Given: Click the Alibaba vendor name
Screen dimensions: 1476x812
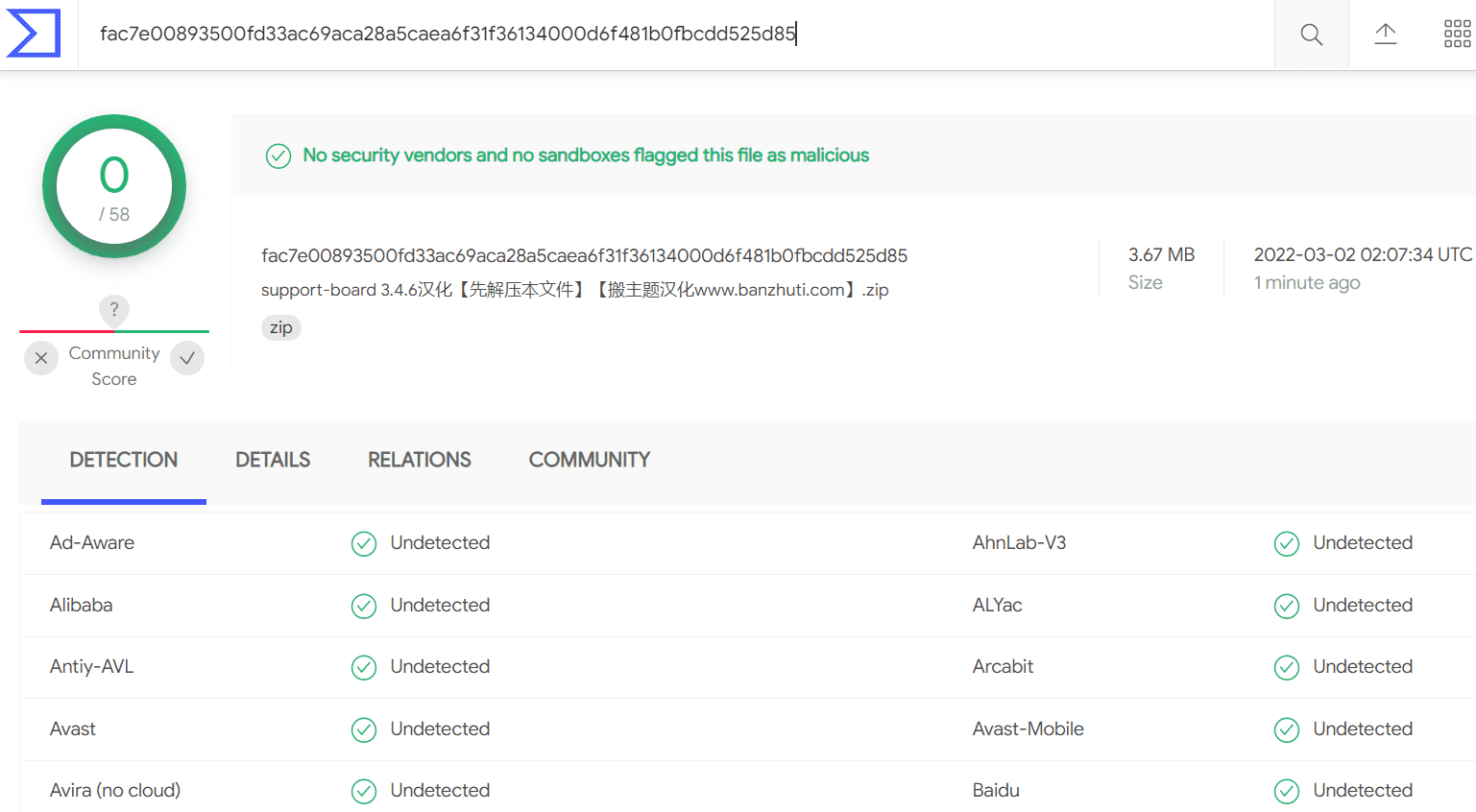Looking at the screenshot, I should [82, 605].
